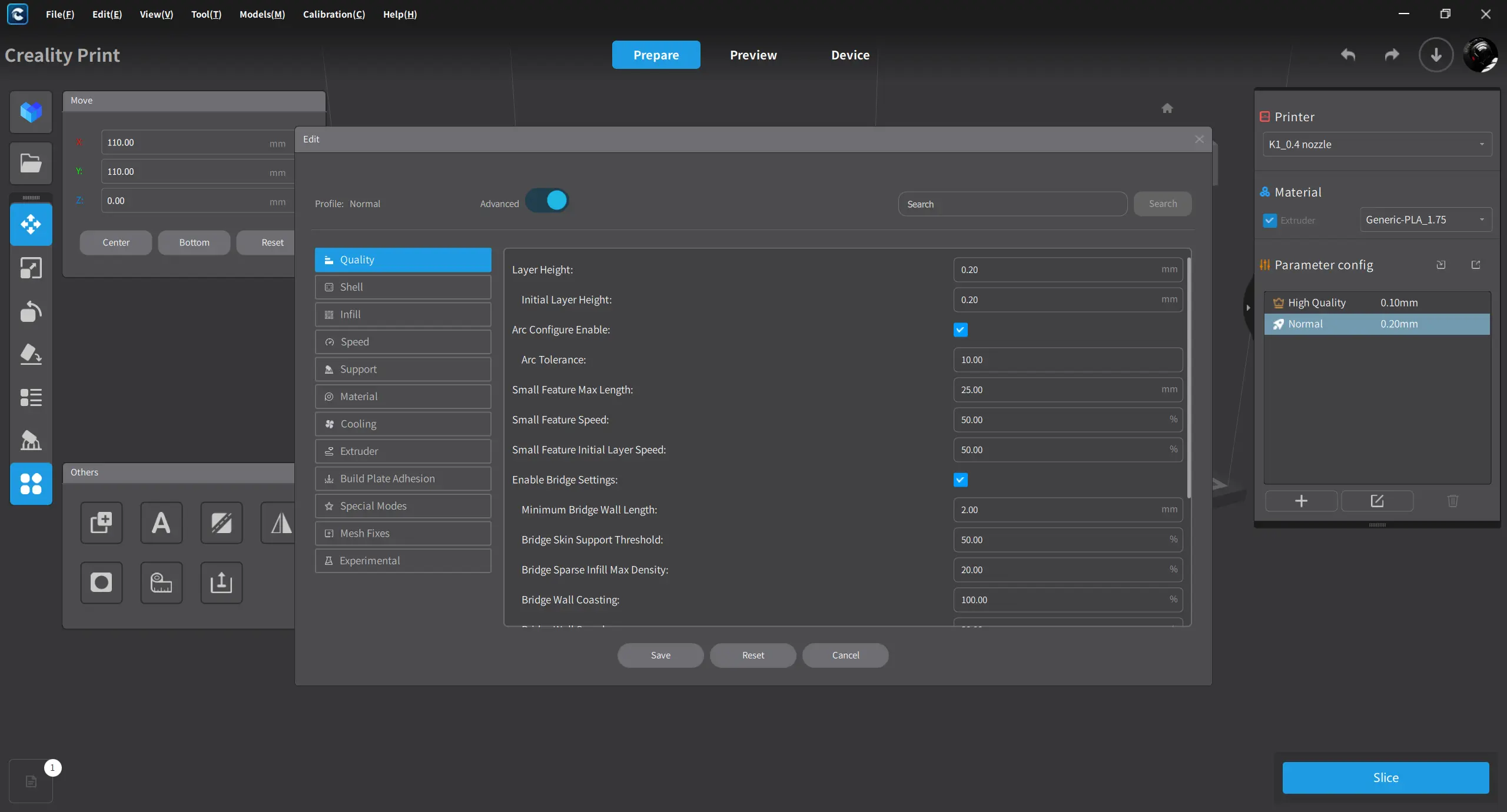Click the mirror tool icon

pos(279,523)
